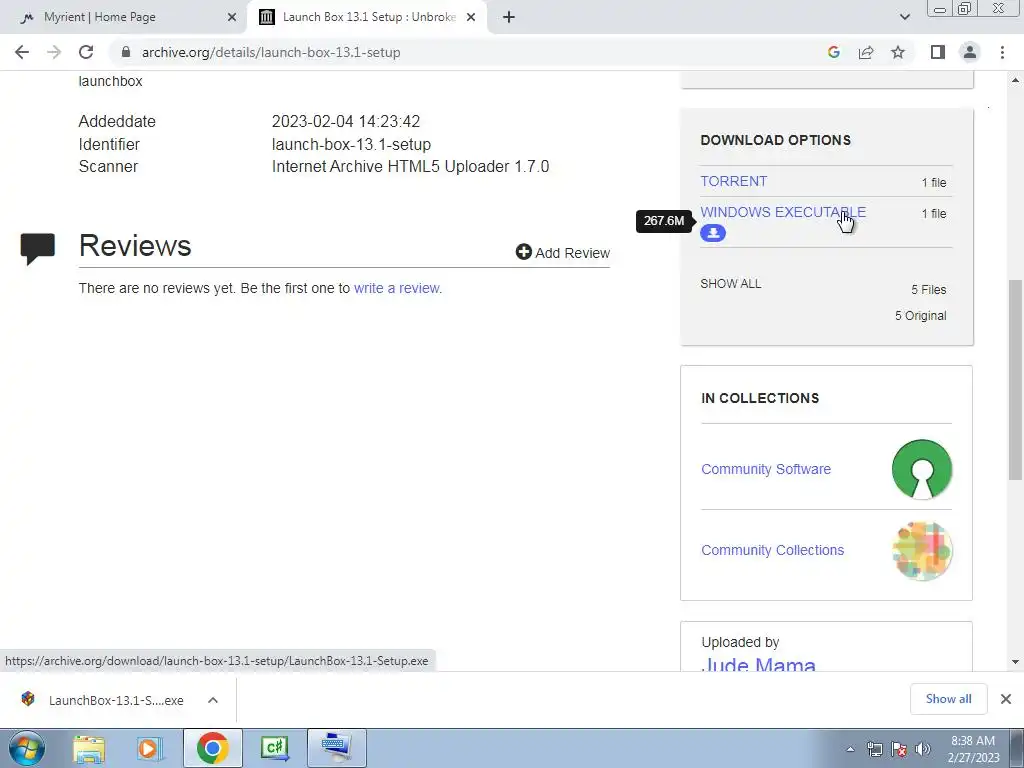Expand SHOW ALL download files
The height and width of the screenshot is (768, 1024).
[x=731, y=283]
